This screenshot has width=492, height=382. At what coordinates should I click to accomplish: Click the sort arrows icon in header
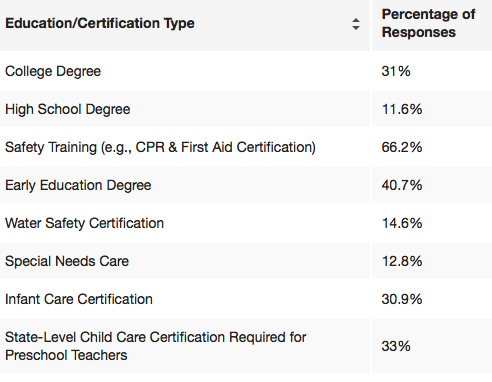(356, 24)
